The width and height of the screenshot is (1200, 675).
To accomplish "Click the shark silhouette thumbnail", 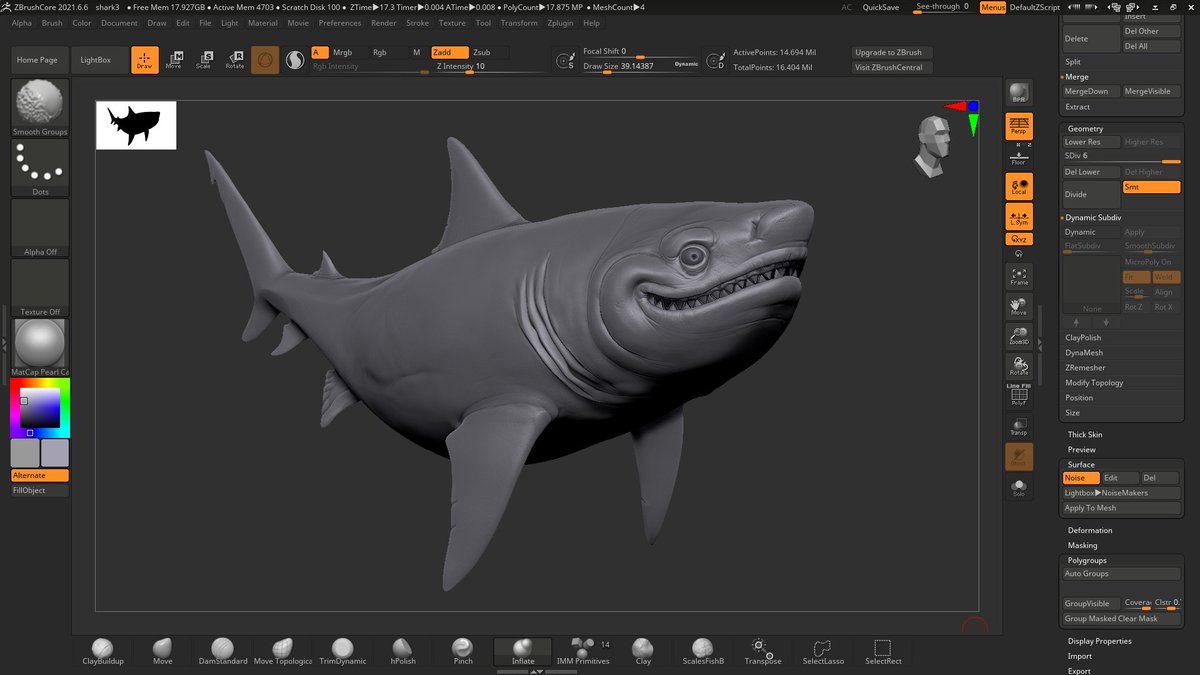I will 136,125.
